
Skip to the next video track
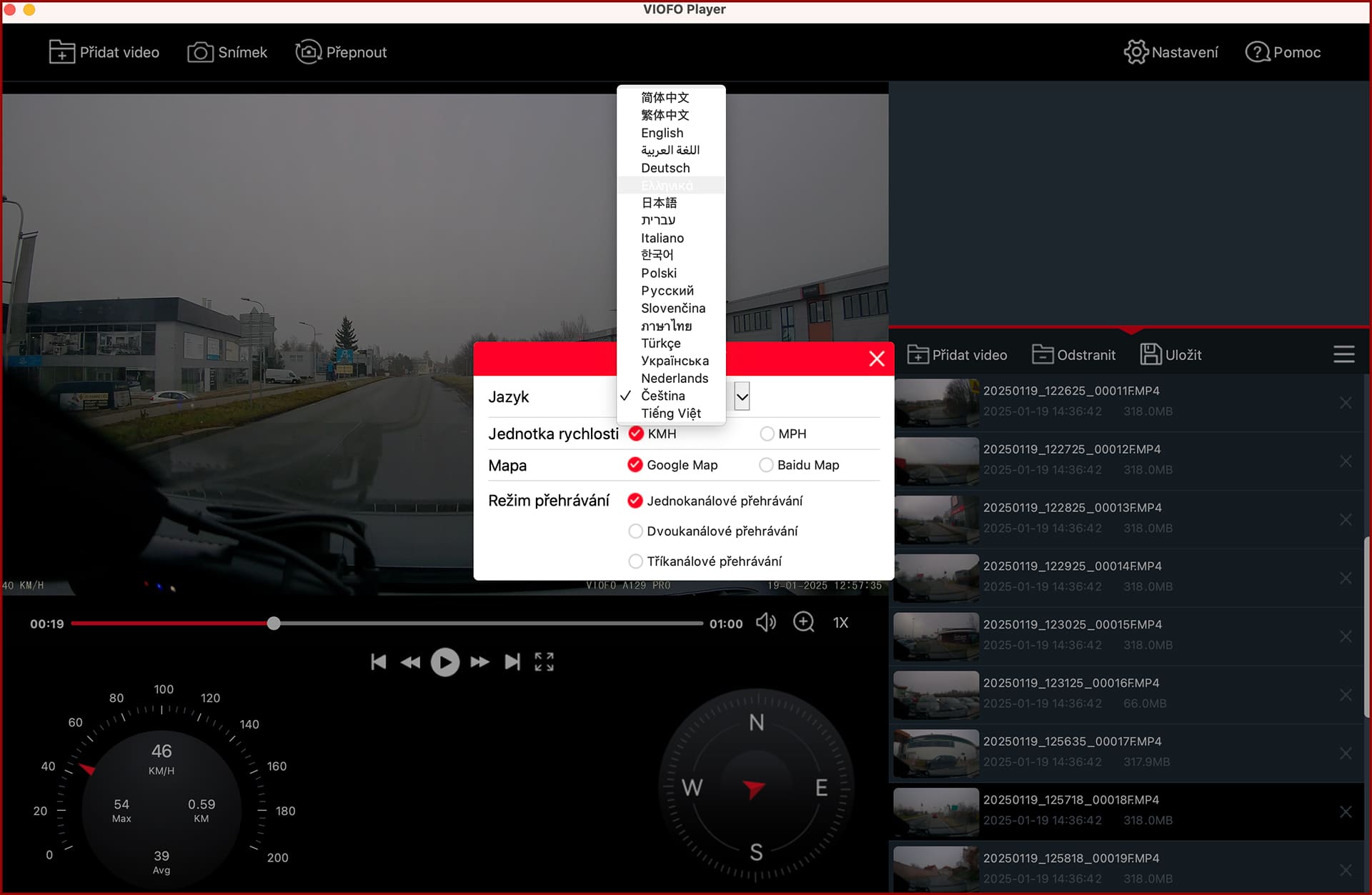[512, 662]
